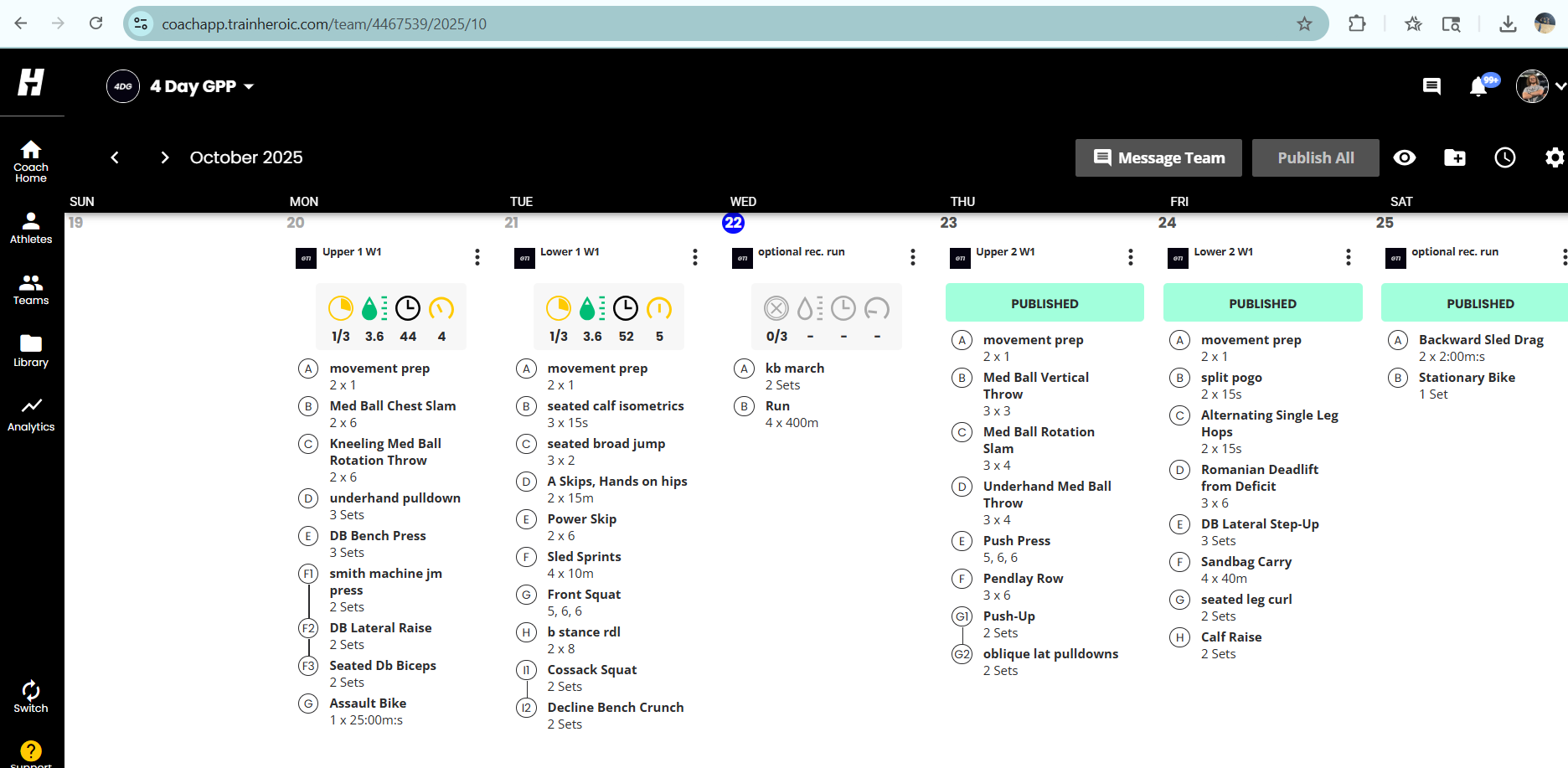The width and height of the screenshot is (1568, 768).
Task: Click Publish All button
Action: tap(1315, 157)
